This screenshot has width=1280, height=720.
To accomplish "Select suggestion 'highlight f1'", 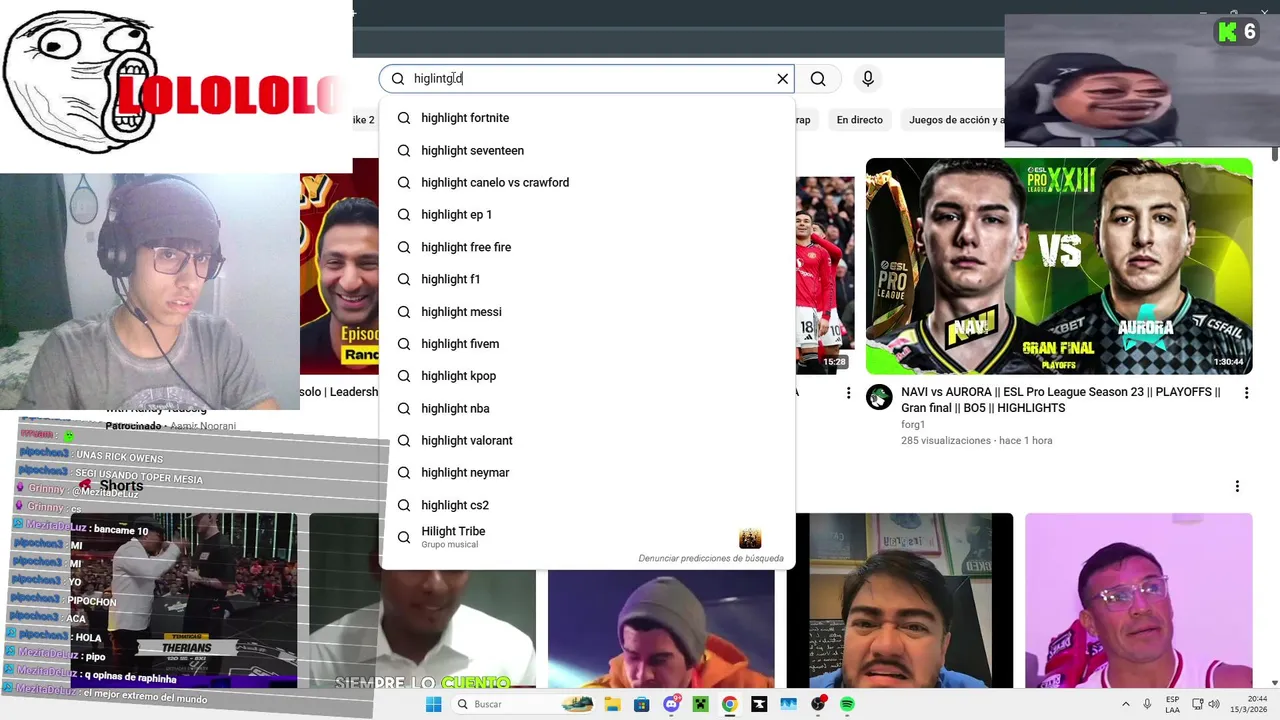I will click(x=587, y=279).
